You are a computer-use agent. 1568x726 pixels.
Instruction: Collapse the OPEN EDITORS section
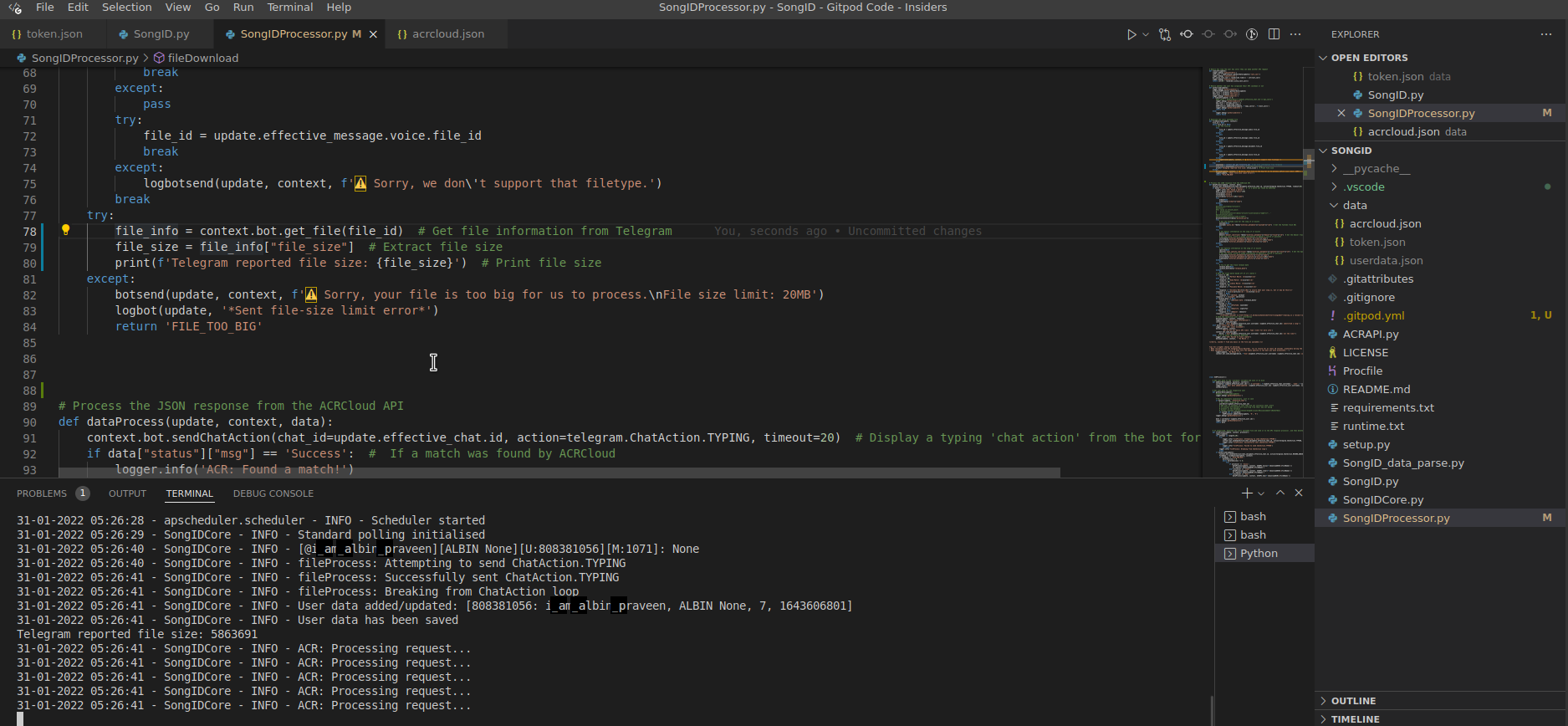pos(1369,58)
